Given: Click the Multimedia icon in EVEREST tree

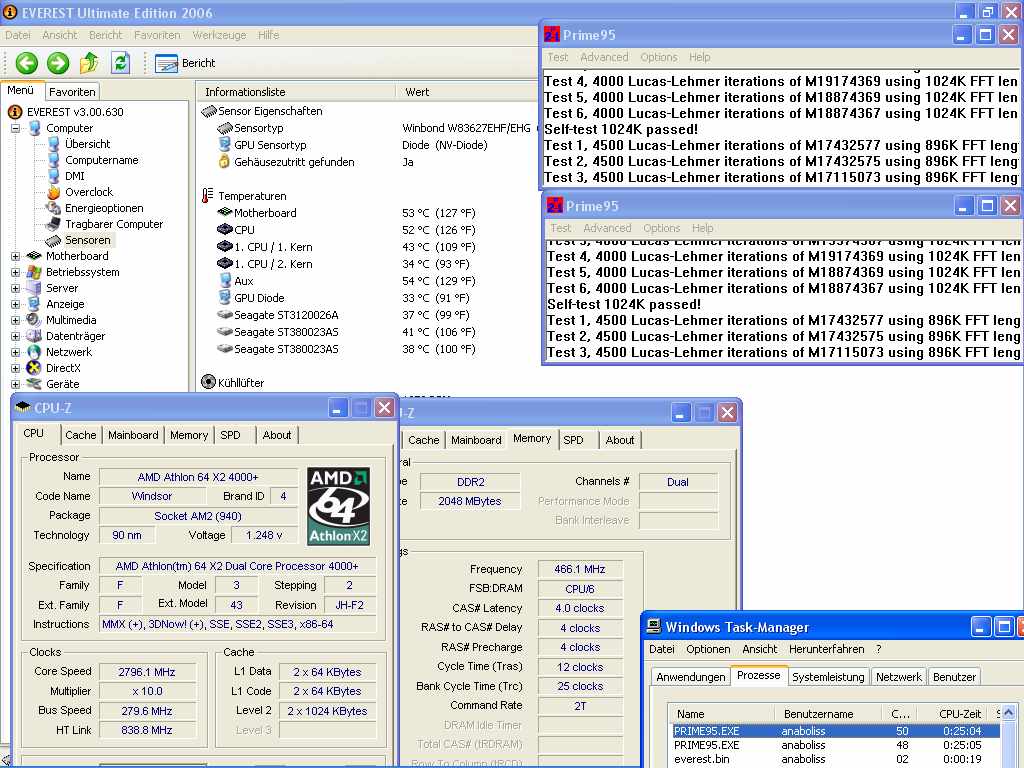Looking at the screenshot, I should click(34, 320).
